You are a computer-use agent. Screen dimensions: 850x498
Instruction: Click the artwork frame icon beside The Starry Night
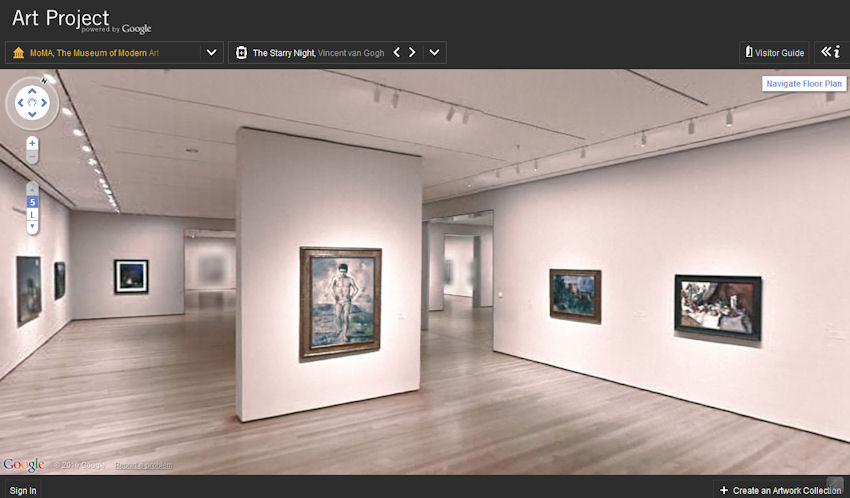[x=242, y=53]
